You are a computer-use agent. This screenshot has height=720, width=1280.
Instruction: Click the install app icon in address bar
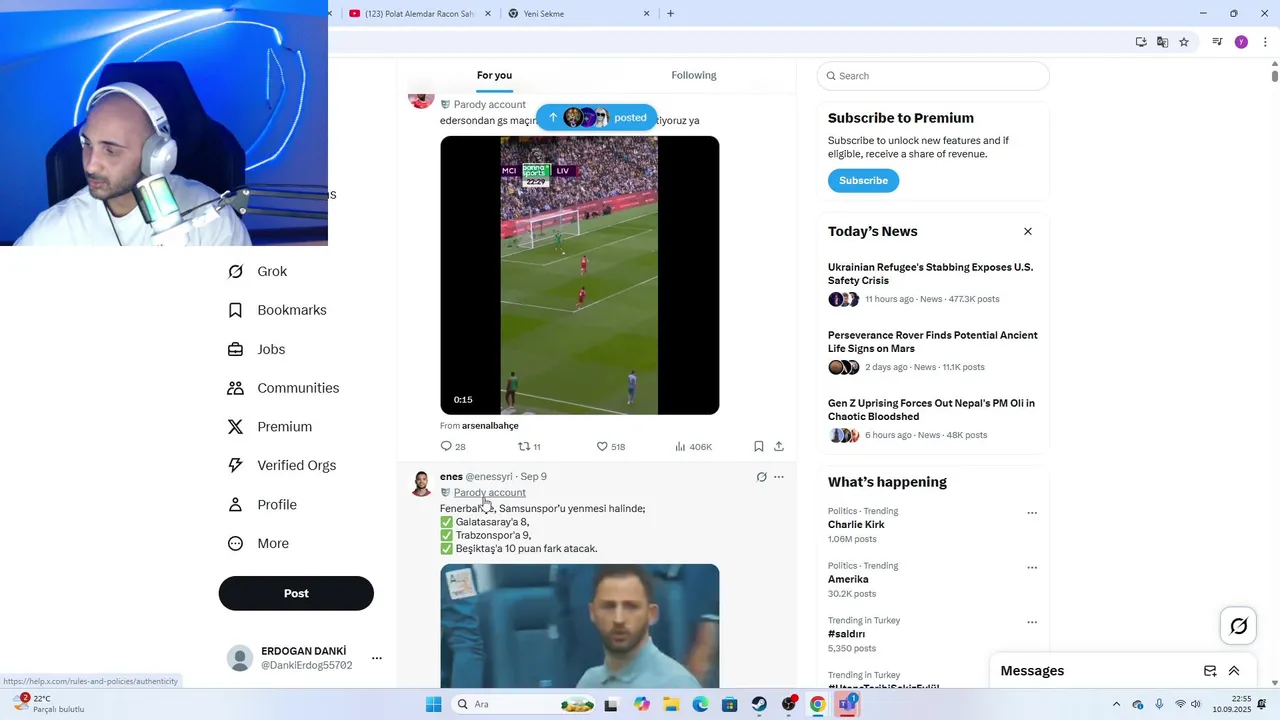coord(1141,42)
